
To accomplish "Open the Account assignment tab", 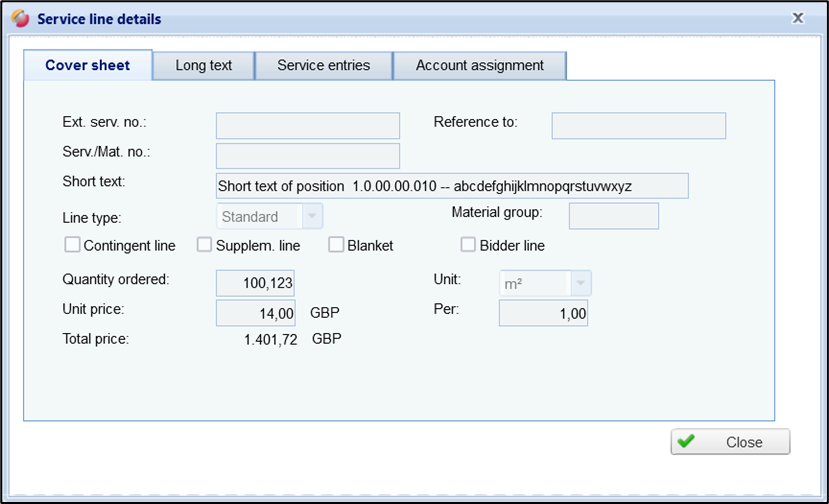I will (x=479, y=65).
